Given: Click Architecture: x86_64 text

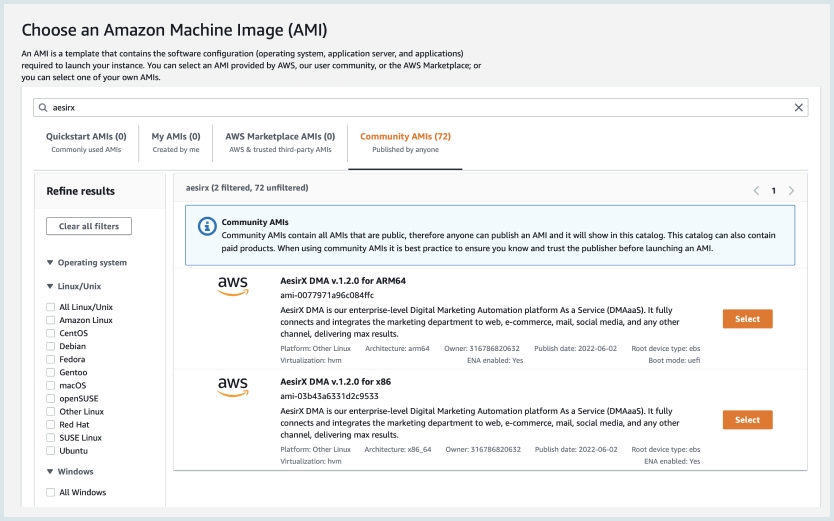Looking at the screenshot, I should (398, 450).
